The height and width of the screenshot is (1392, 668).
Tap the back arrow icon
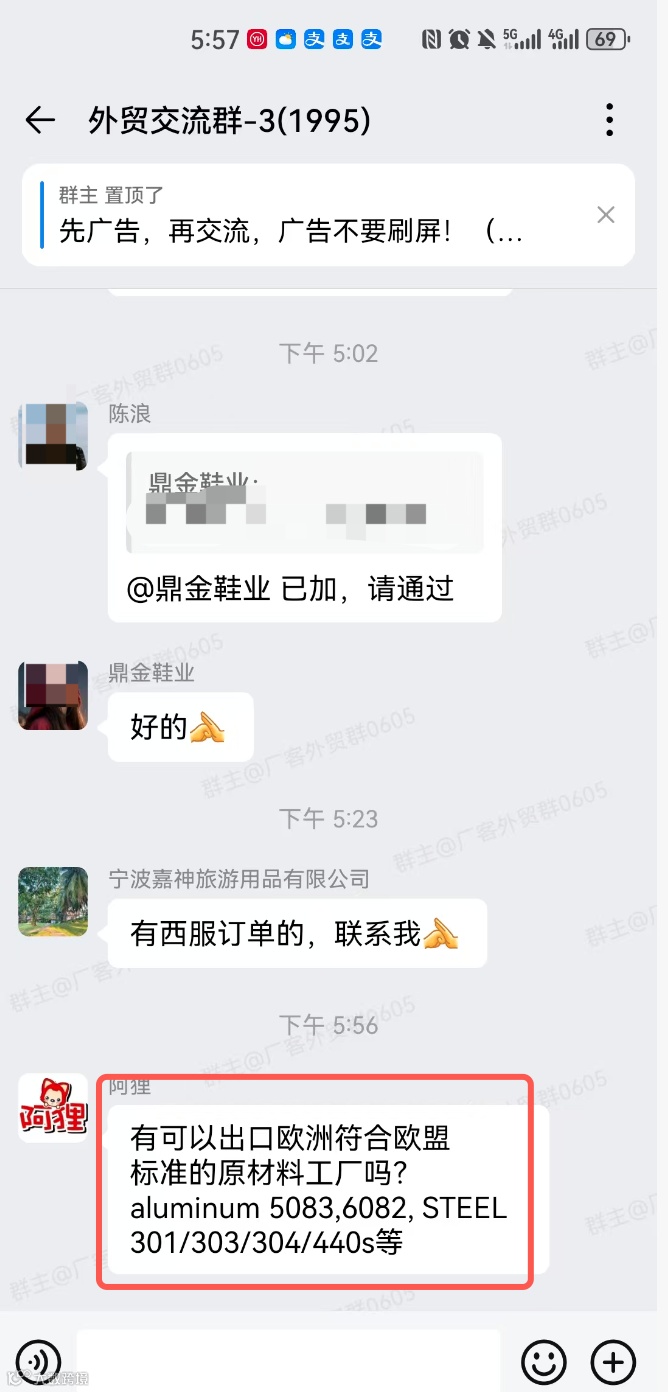point(40,121)
